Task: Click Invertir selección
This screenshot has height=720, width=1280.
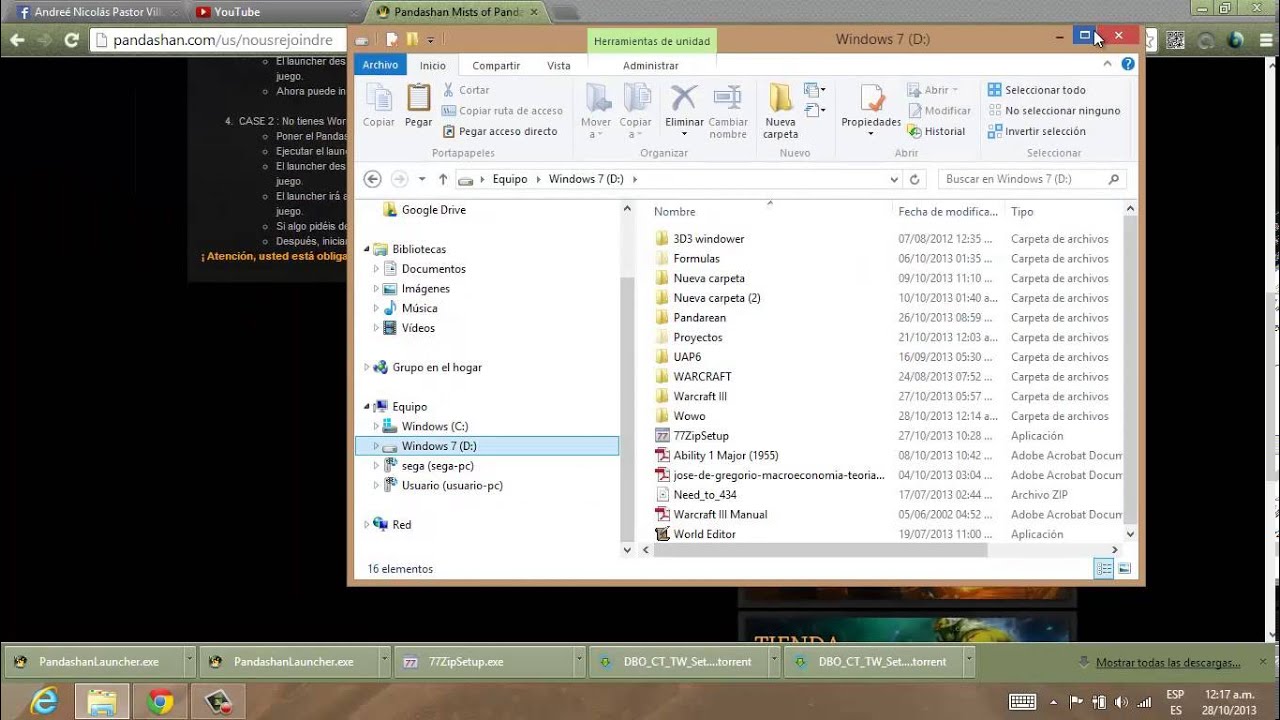Action: pyautogui.click(x=1037, y=131)
